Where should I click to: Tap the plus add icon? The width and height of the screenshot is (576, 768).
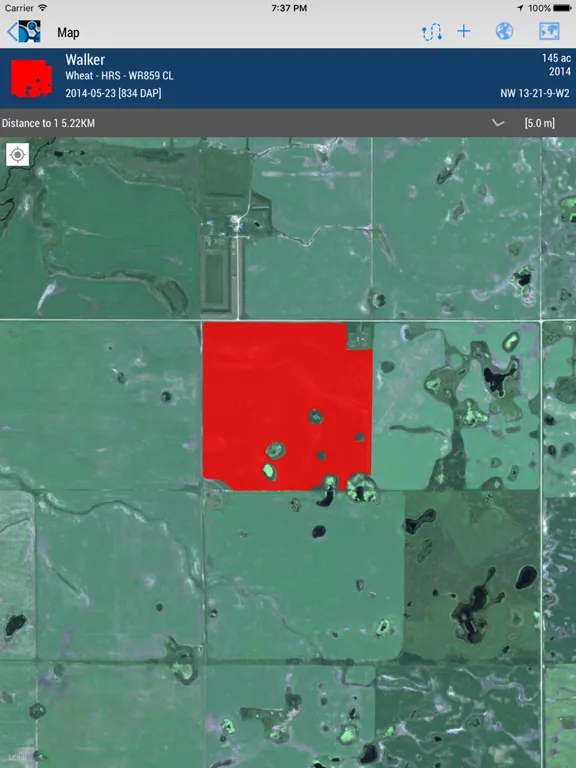(x=463, y=32)
